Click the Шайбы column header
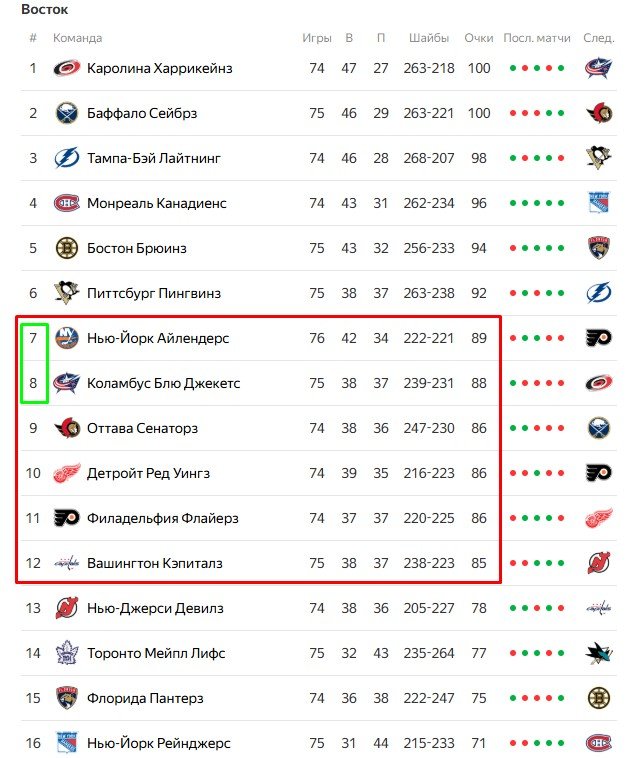632x758 pixels. pyautogui.click(x=428, y=38)
